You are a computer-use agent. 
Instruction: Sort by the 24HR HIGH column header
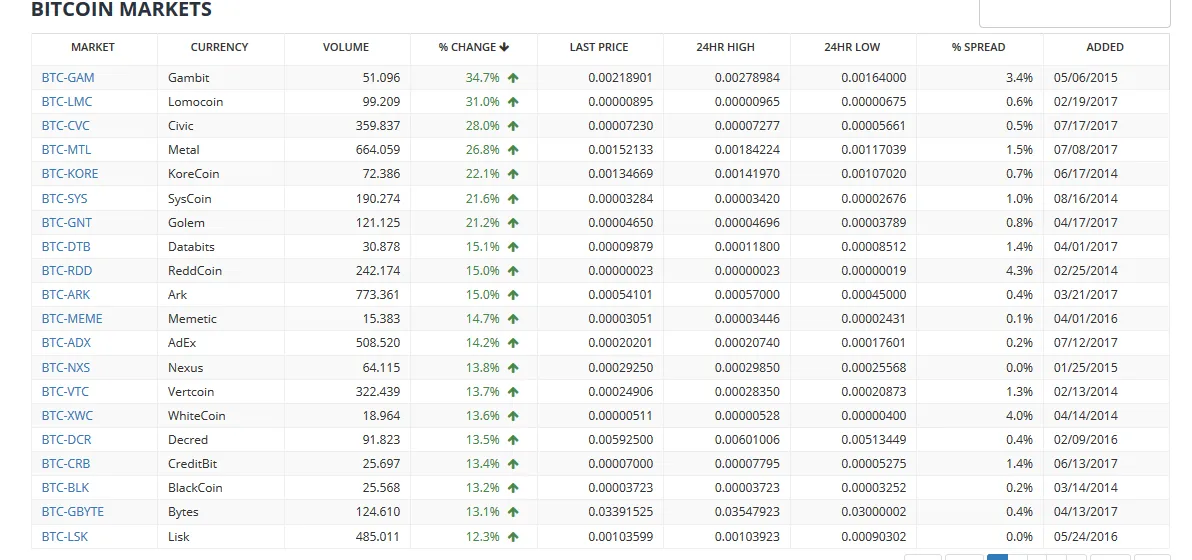(x=725, y=47)
